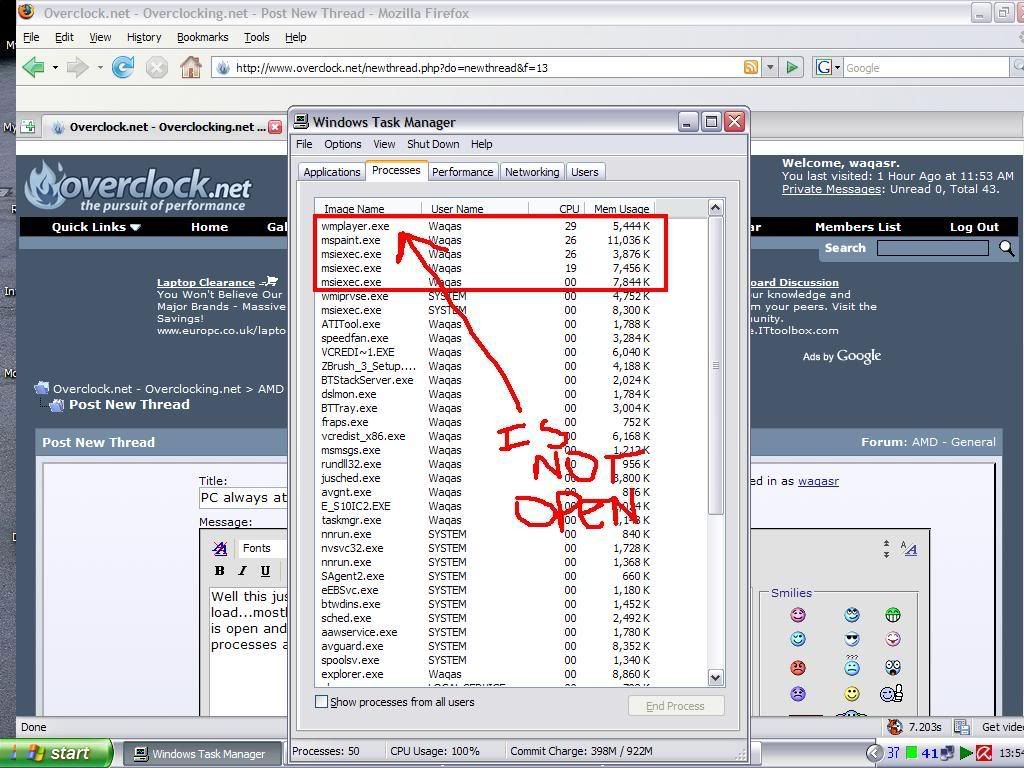This screenshot has height=768, width=1024.
Task: Open the Fonts dropdown in message editor
Action: pos(261,548)
